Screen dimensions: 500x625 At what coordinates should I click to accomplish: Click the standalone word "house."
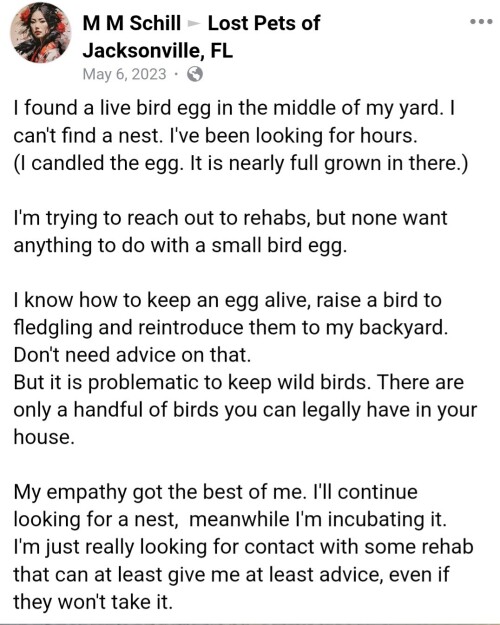tap(44, 437)
